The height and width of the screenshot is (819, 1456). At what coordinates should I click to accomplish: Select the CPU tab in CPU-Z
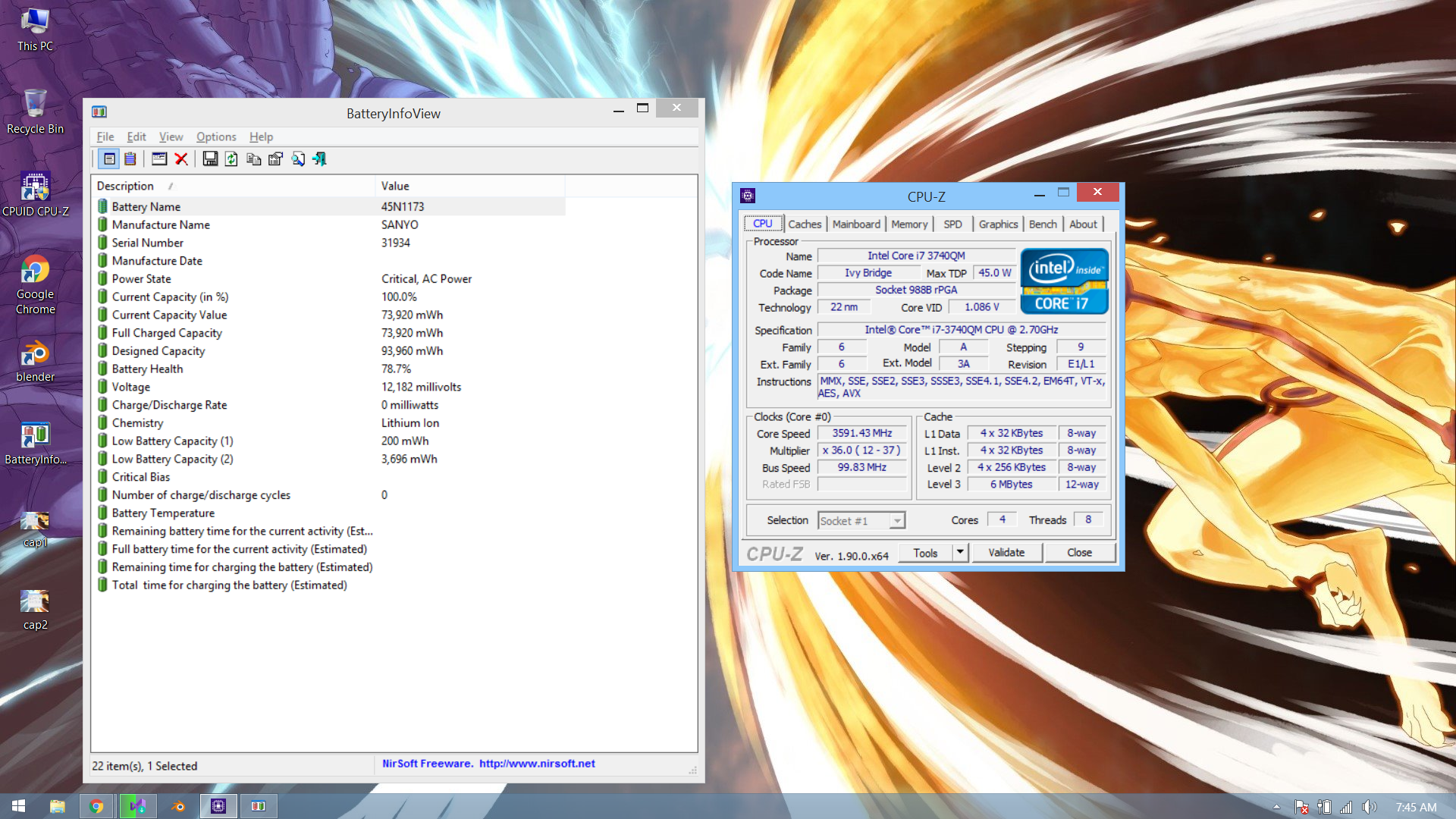tap(763, 223)
